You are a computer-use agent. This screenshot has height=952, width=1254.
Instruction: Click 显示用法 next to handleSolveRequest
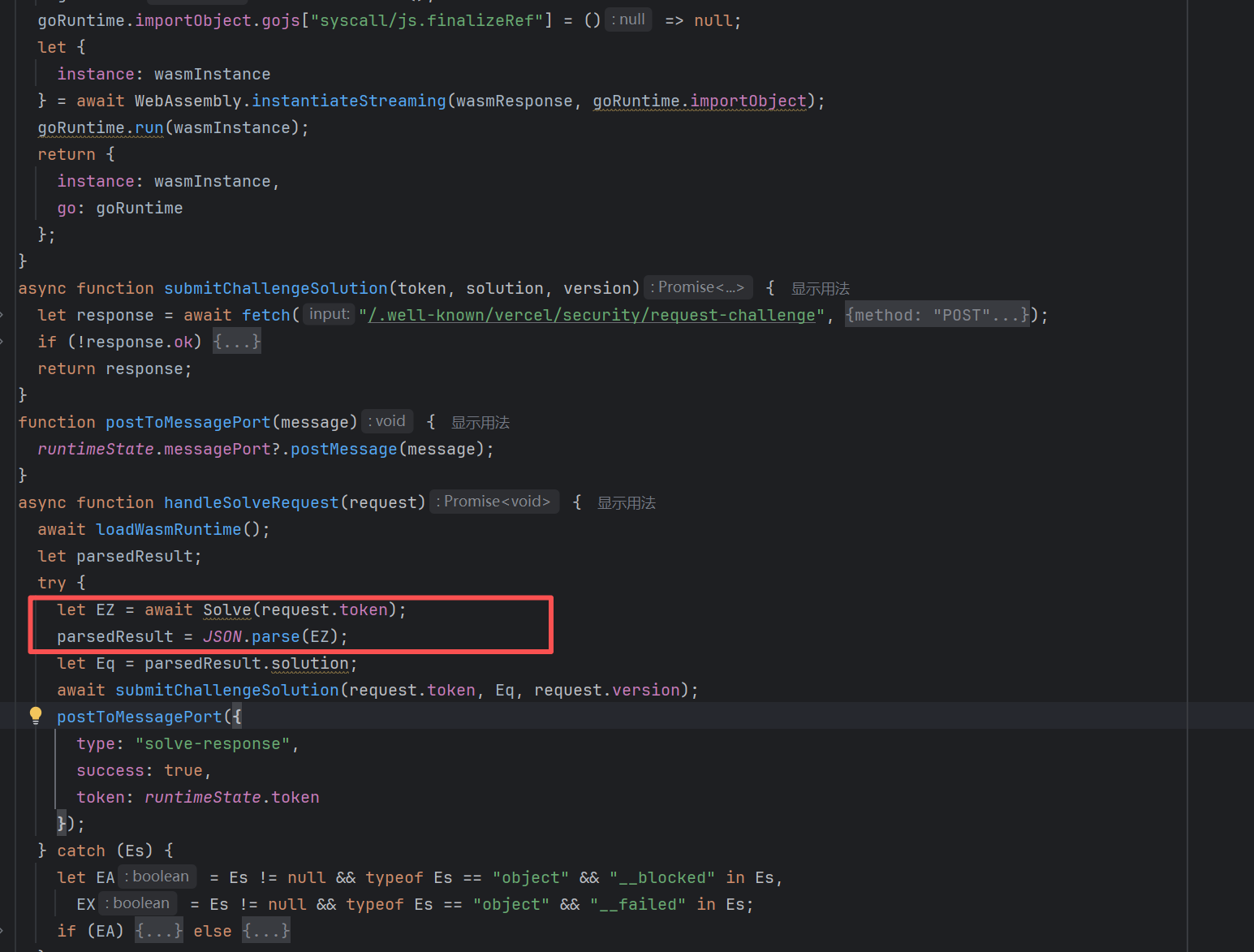coord(626,503)
